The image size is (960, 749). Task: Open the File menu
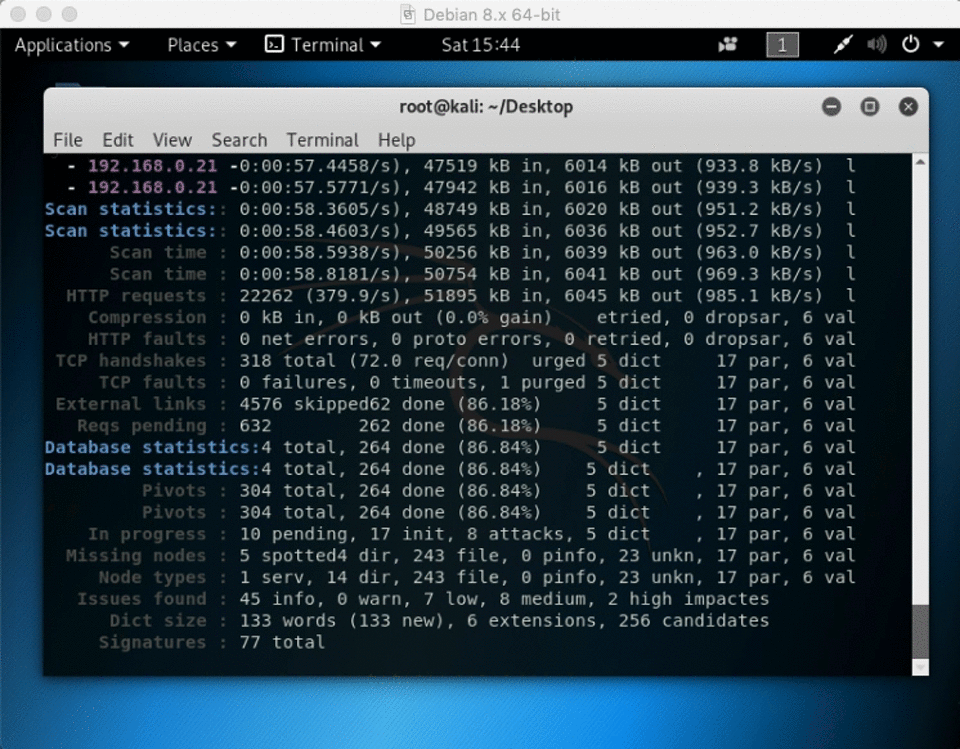point(68,140)
